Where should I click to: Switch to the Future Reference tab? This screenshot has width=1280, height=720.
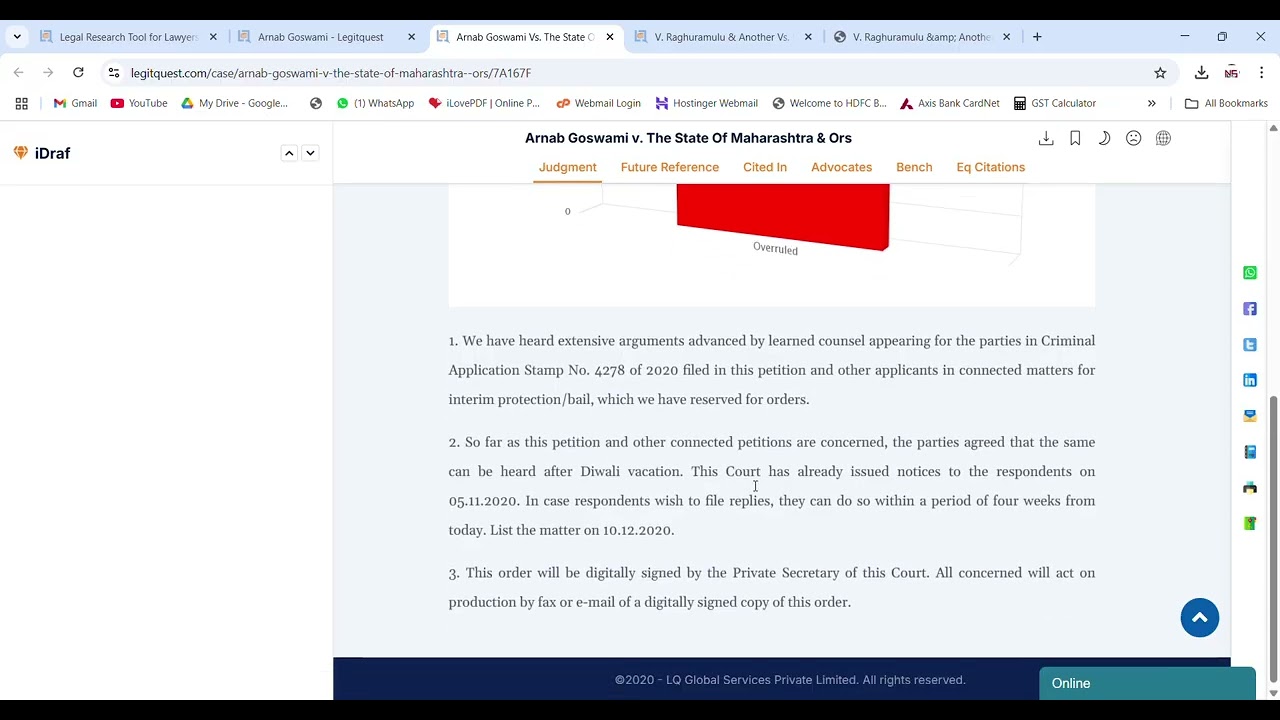[x=670, y=167]
